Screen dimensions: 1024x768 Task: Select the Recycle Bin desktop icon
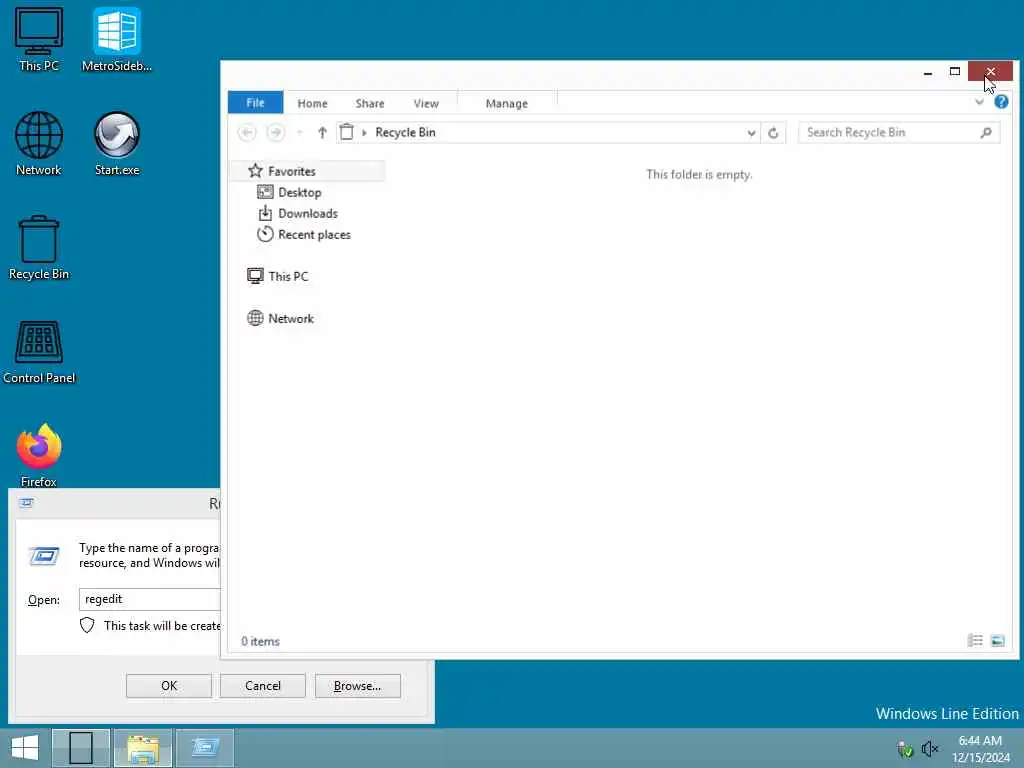pos(39,248)
